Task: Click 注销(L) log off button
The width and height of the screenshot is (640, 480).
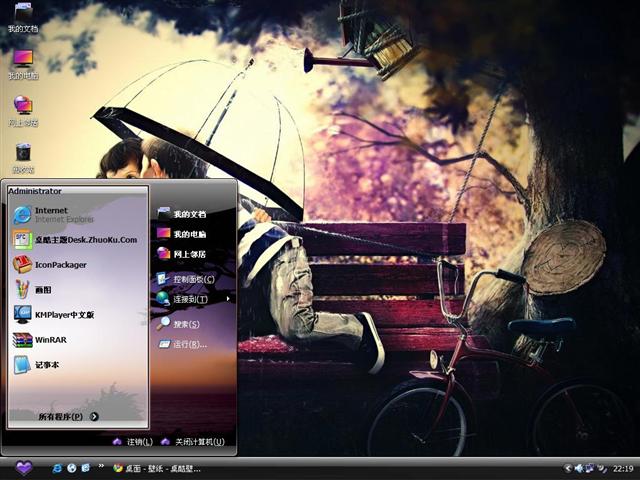Action: tap(133, 442)
